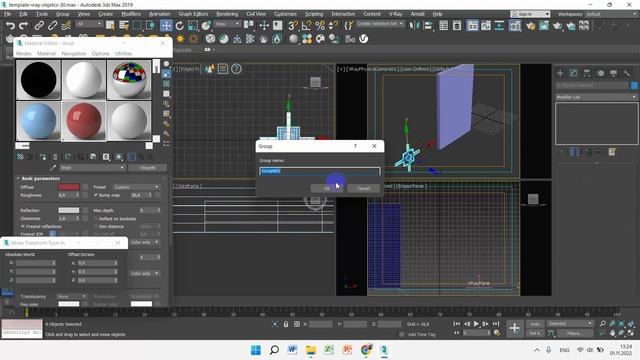Click the VRayMtl material type button
This screenshot has height=360, width=640.
click(x=147, y=168)
